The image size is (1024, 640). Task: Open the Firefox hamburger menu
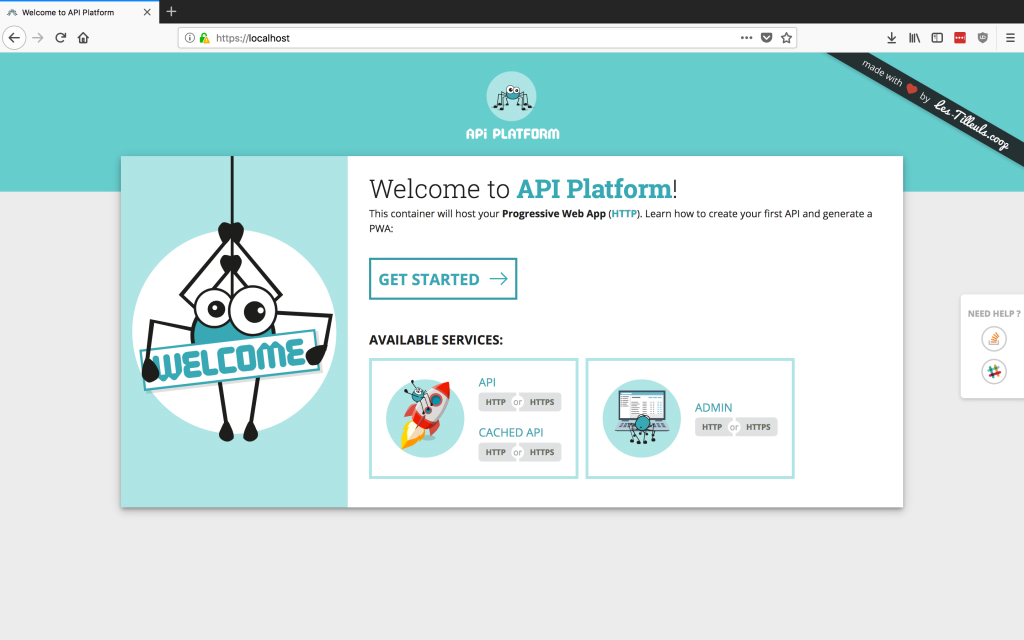click(1012, 37)
